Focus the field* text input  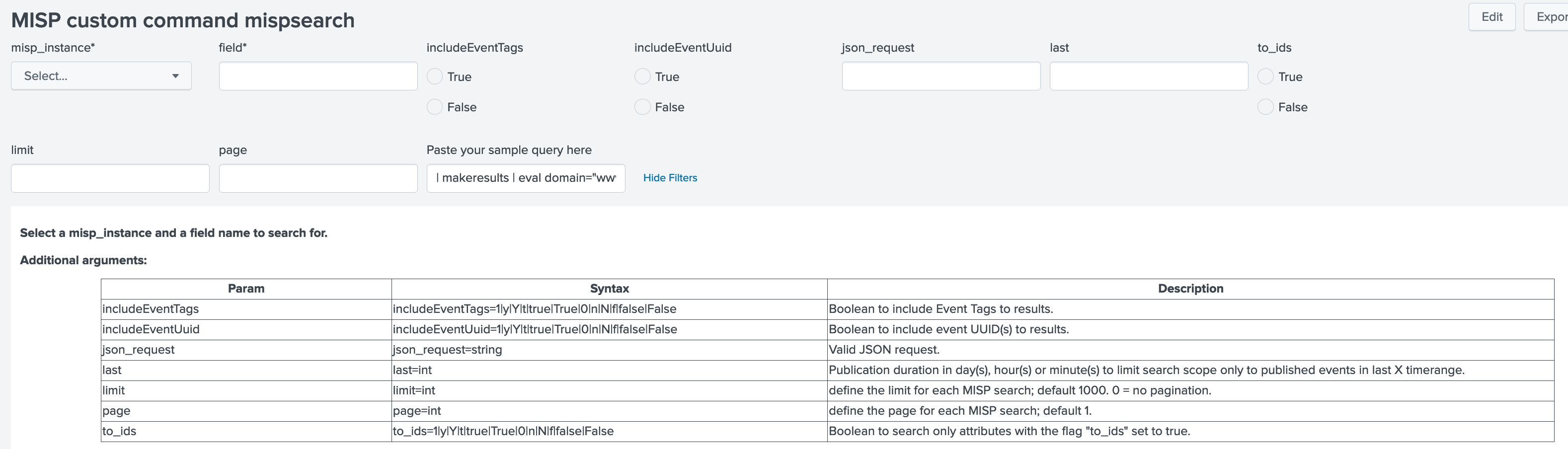click(x=318, y=76)
